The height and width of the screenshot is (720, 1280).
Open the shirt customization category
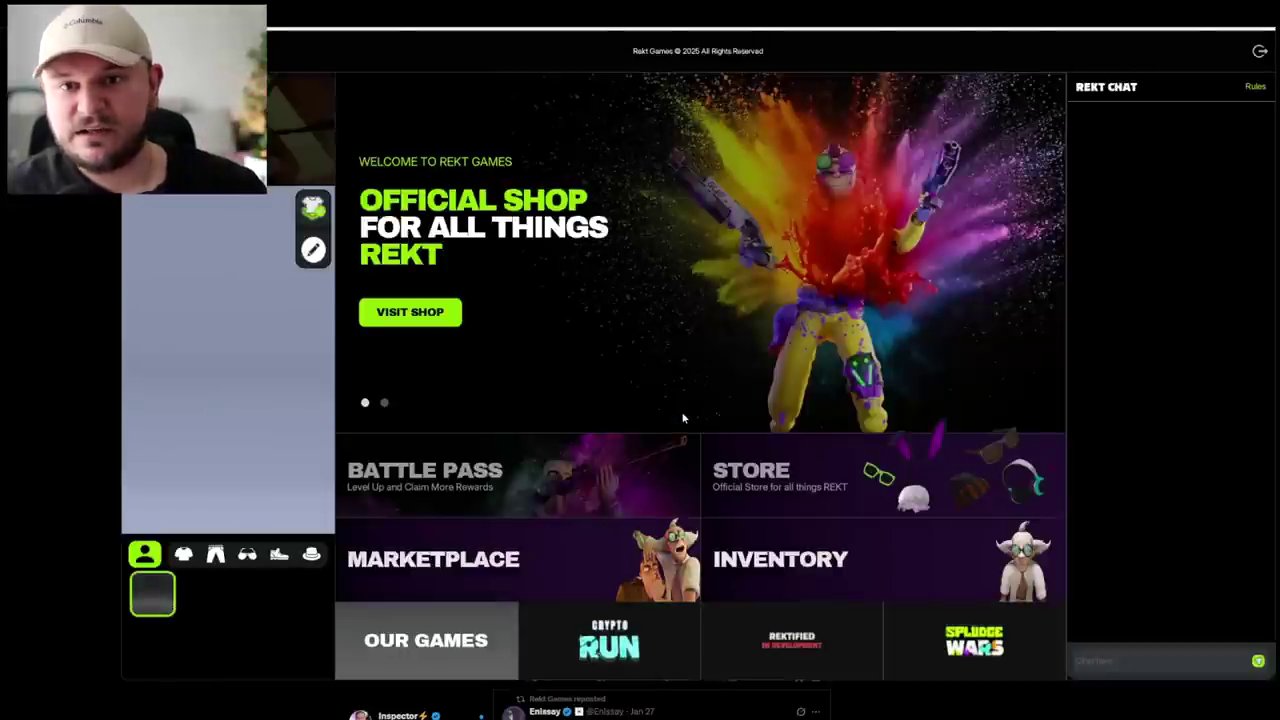(184, 554)
